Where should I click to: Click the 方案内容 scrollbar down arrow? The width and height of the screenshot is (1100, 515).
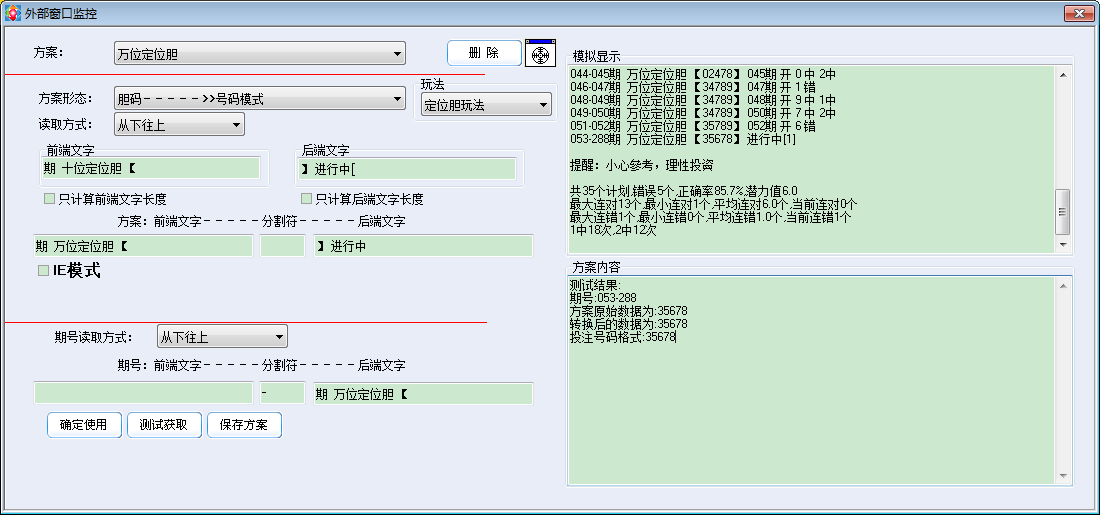(1063, 476)
